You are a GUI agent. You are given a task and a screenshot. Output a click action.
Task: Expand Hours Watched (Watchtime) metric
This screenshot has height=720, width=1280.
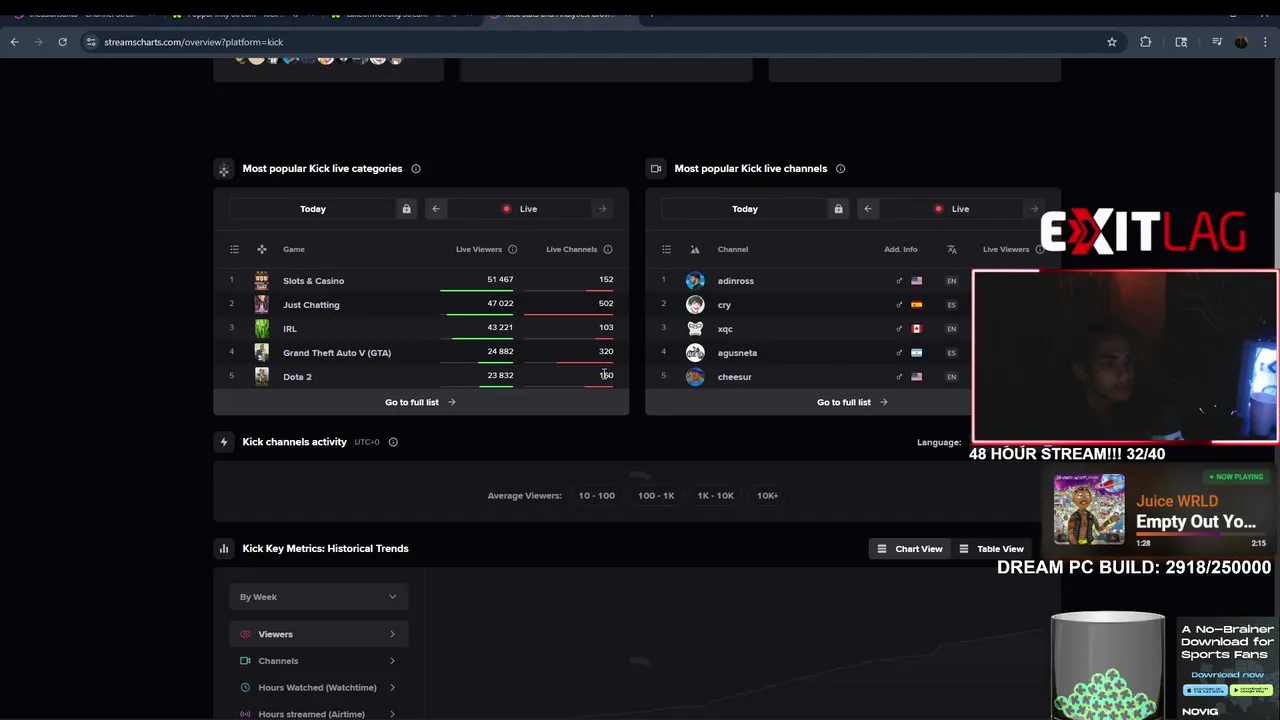pyautogui.click(x=319, y=688)
